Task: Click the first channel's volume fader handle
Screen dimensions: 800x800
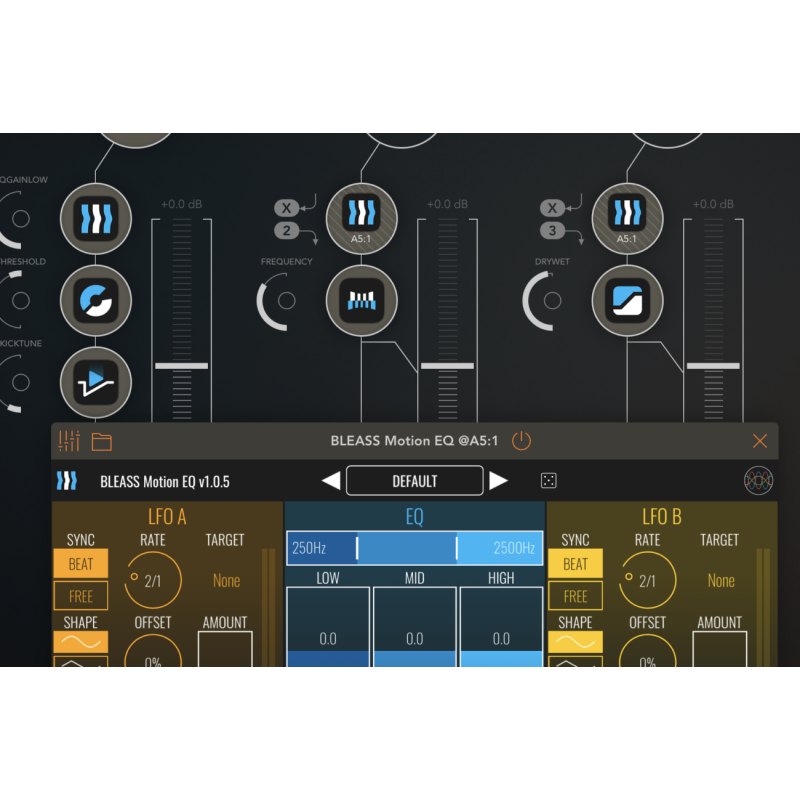Action: 182,366
